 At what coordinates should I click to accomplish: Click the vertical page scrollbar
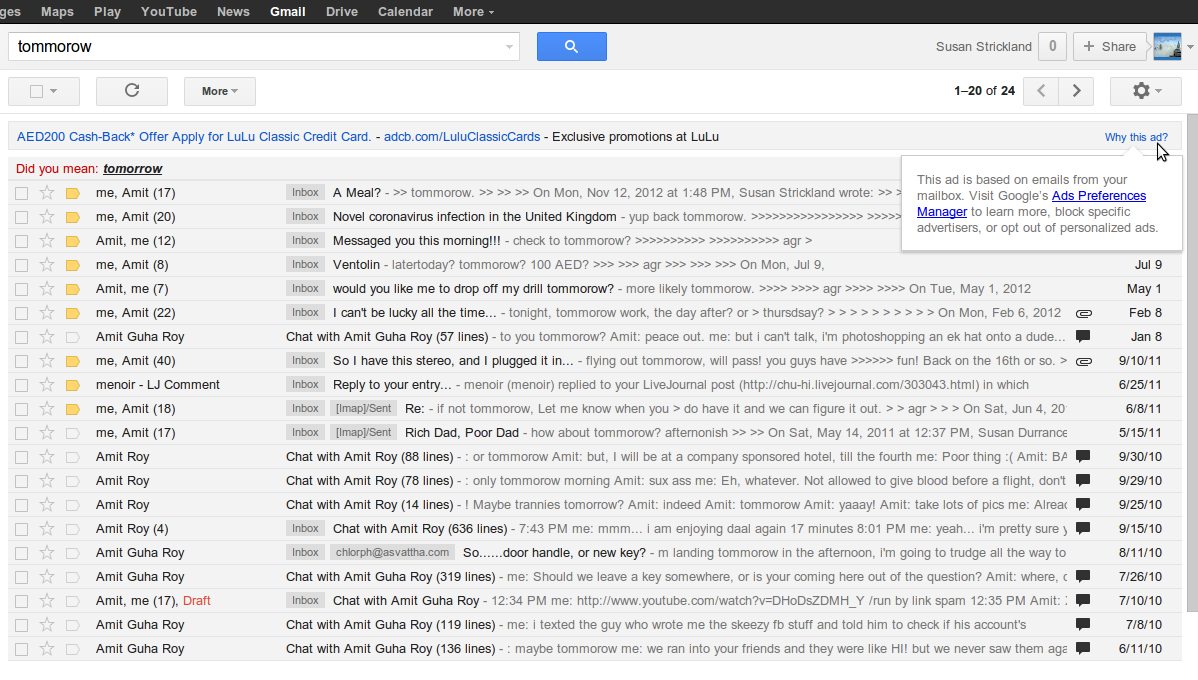(1192, 363)
